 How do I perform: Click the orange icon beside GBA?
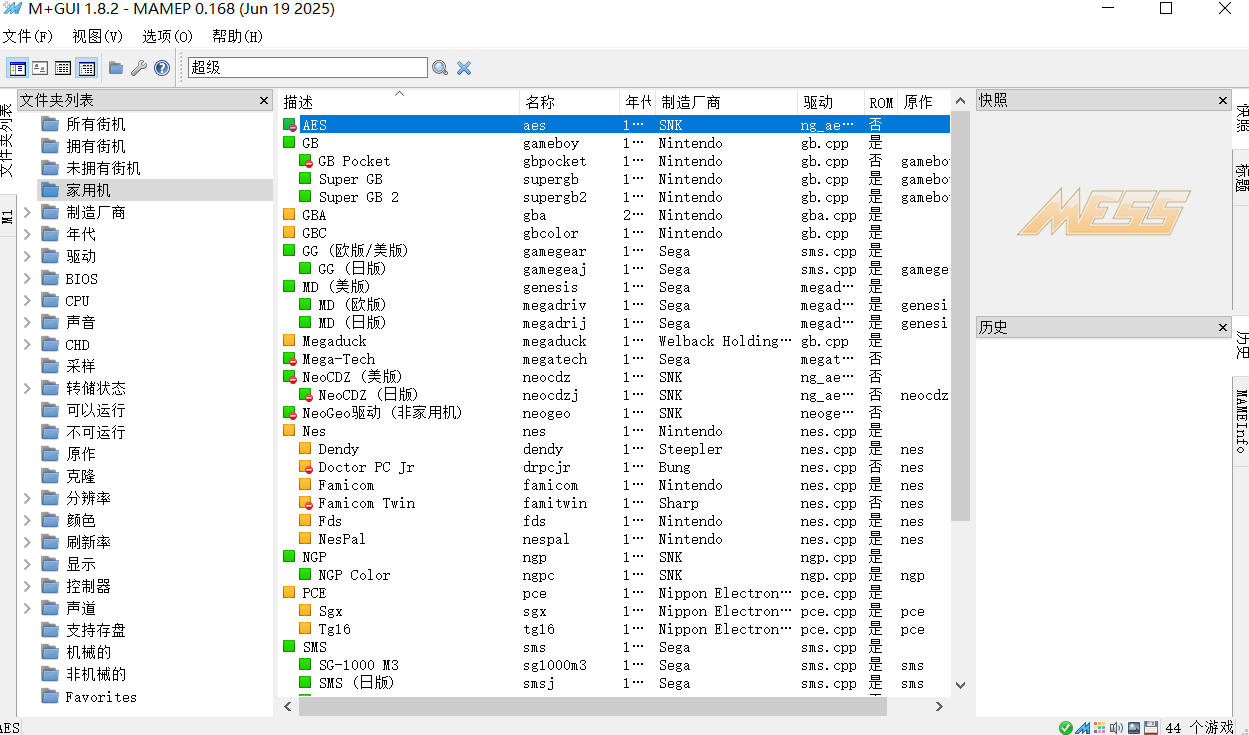click(289, 215)
